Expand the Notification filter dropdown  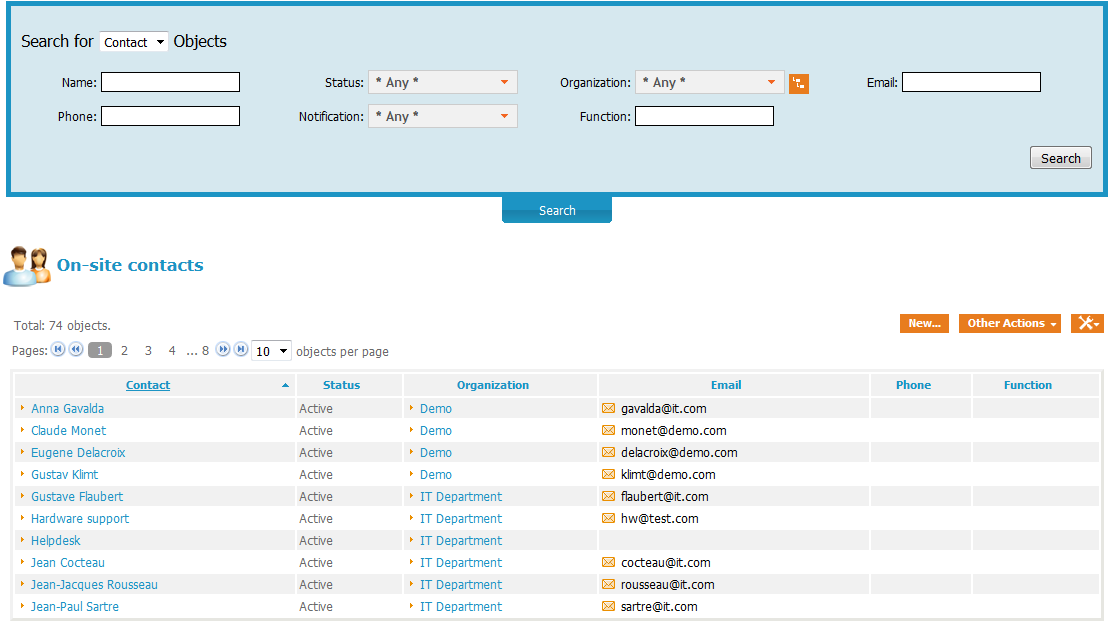tap(442, 117)
